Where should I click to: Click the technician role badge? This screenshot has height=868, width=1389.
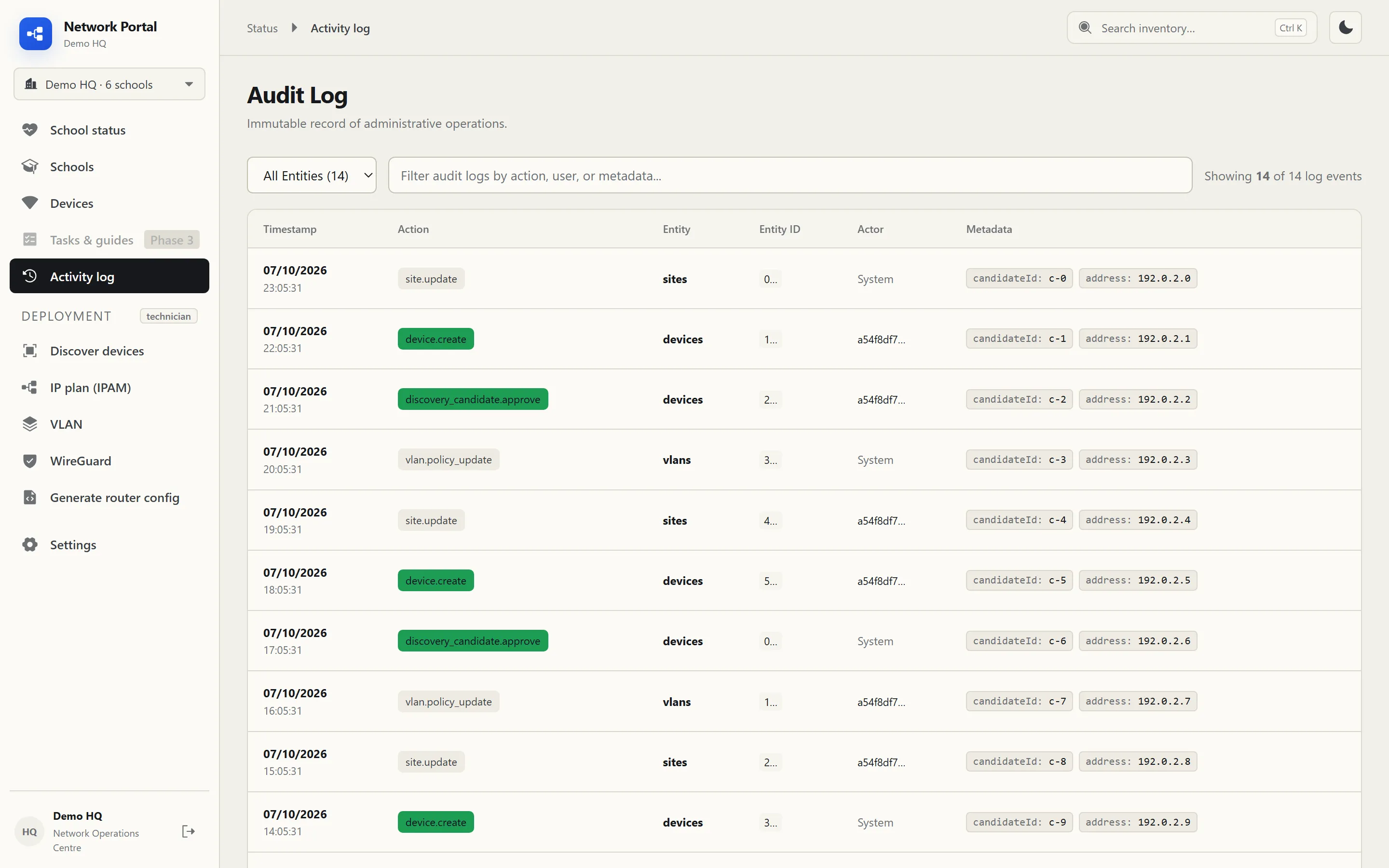tap(168, 316)
